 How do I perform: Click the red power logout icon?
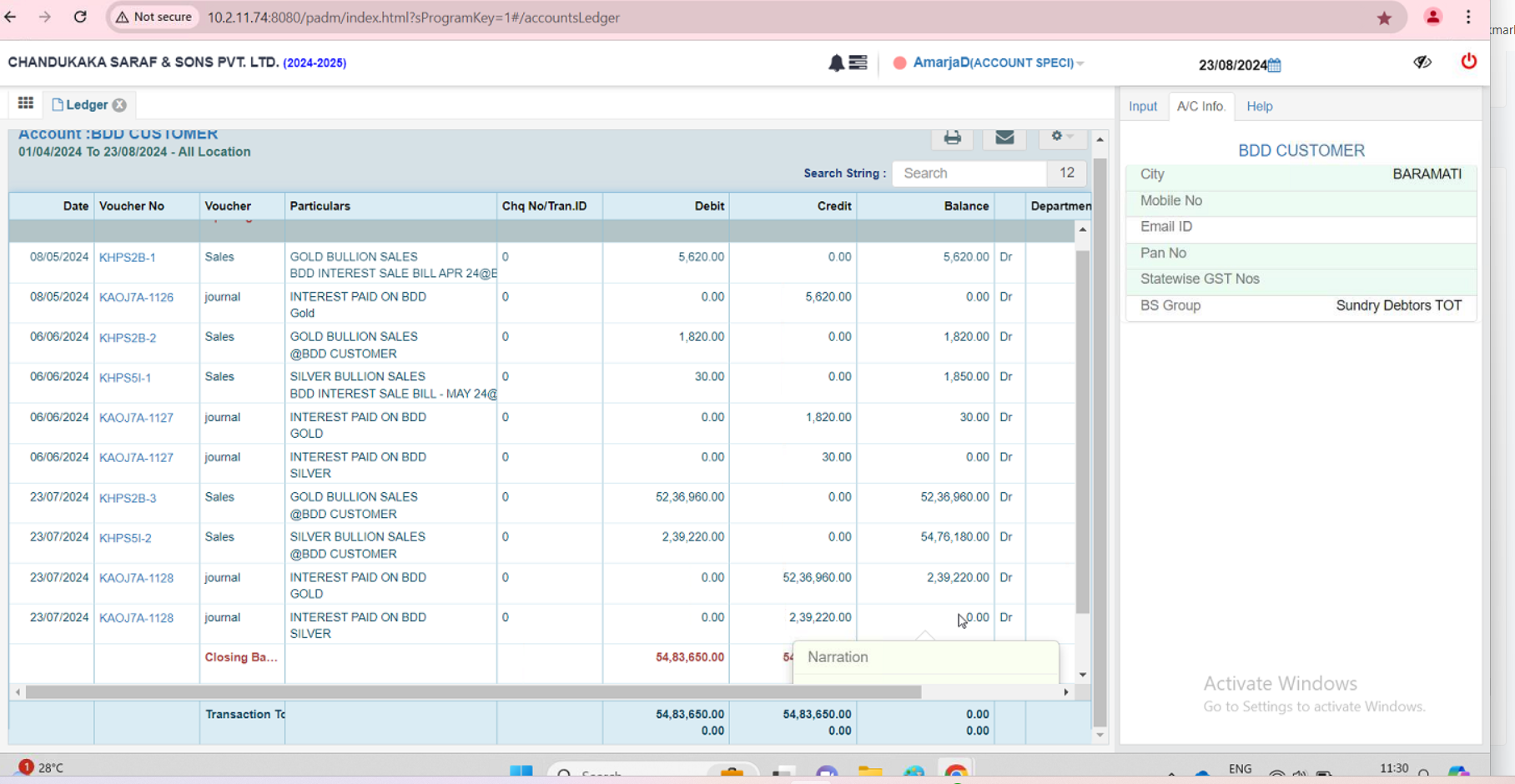click(1468, 62)
